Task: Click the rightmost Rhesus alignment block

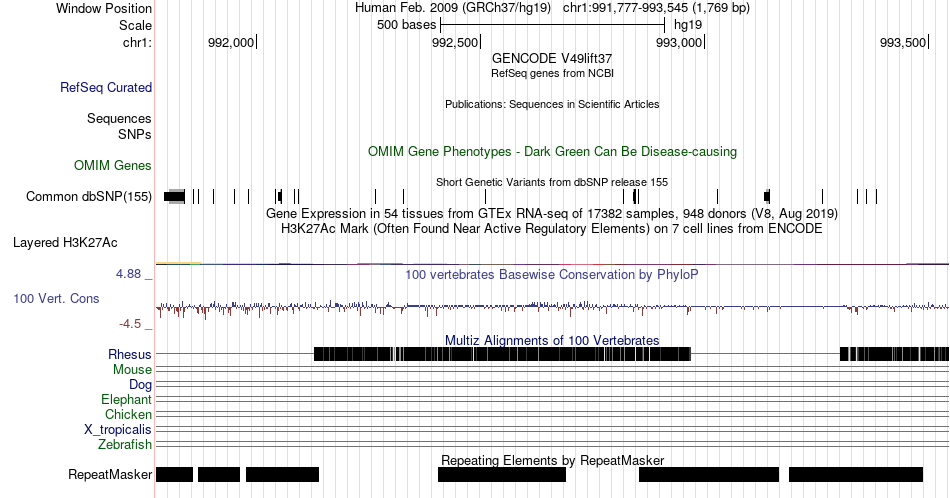Action: (x=894, y=354)
